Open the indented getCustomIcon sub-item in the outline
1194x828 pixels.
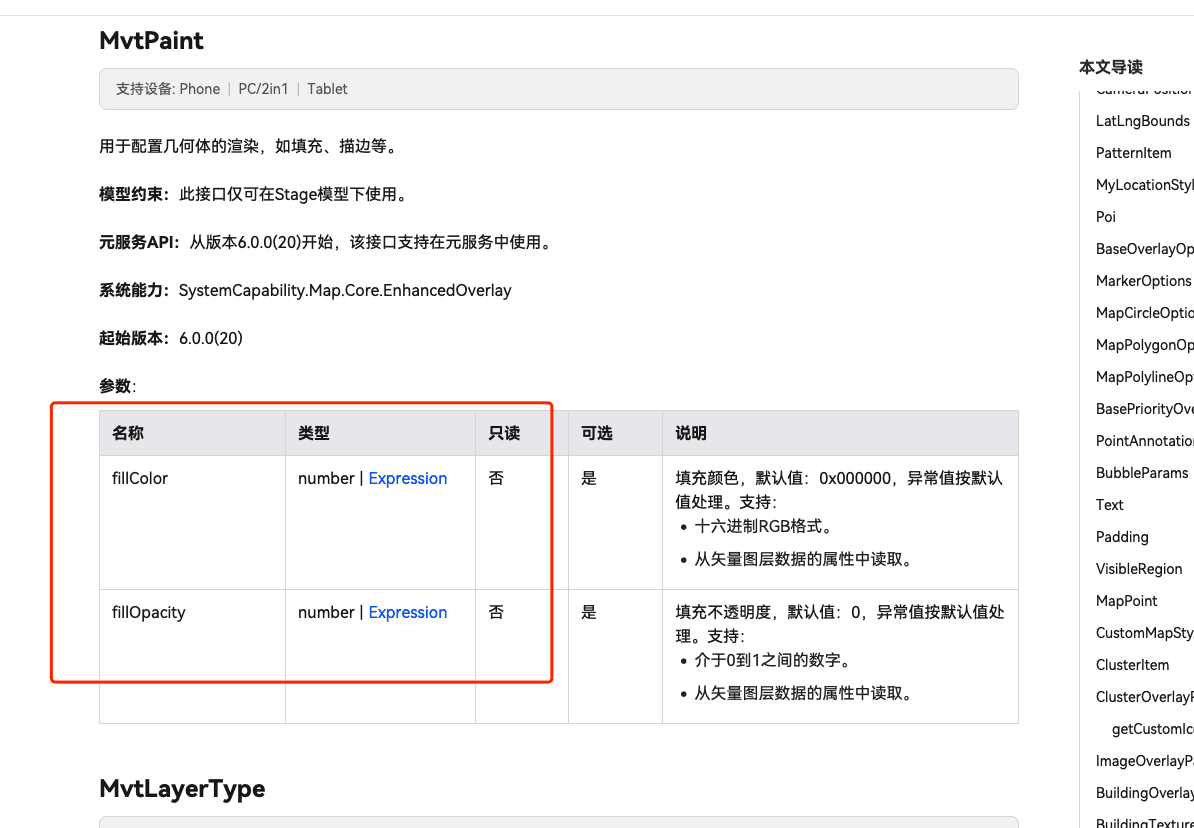coord(1152,729)
